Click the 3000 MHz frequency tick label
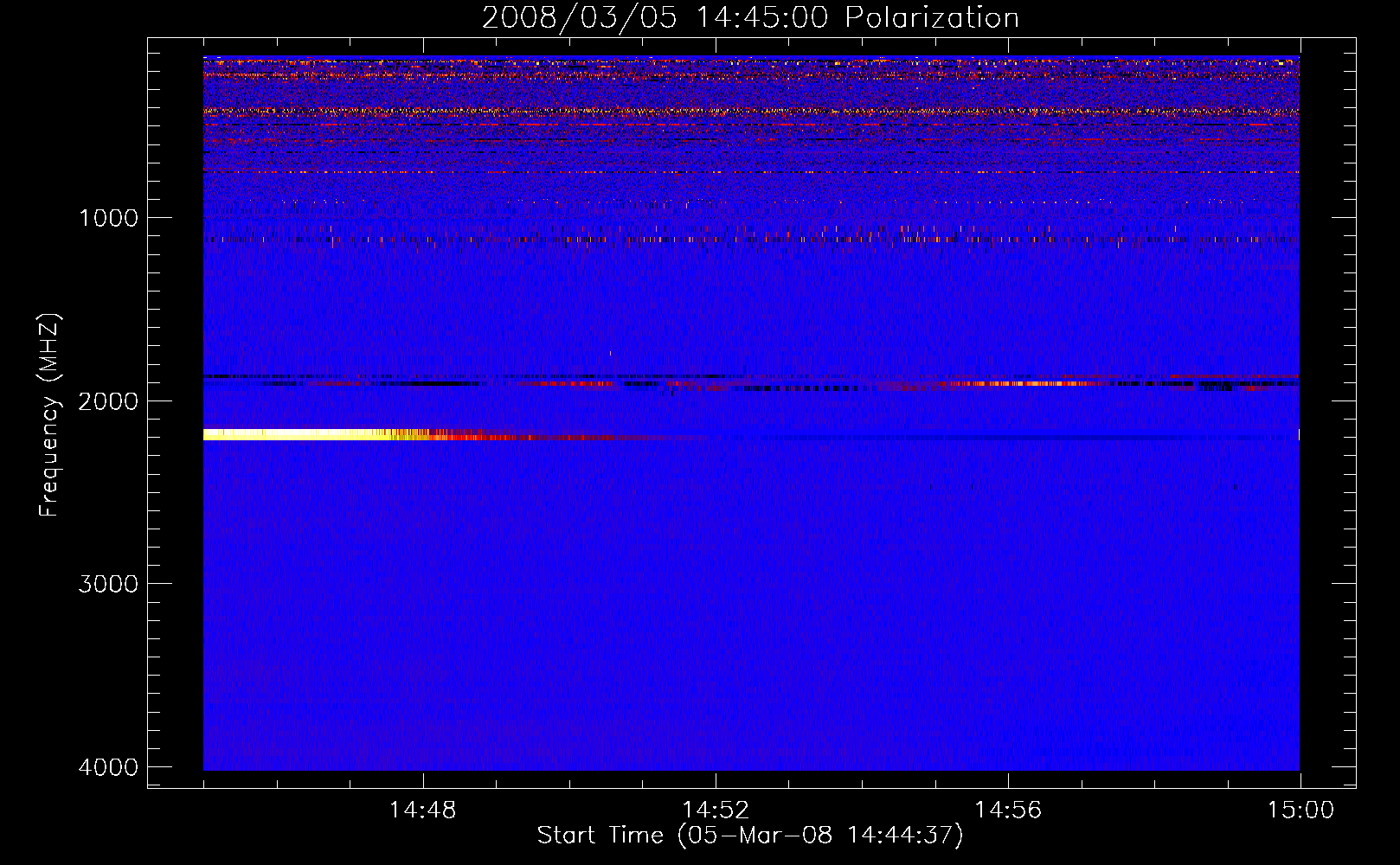This screenshot has width=1400, height=865. (108, 584)
